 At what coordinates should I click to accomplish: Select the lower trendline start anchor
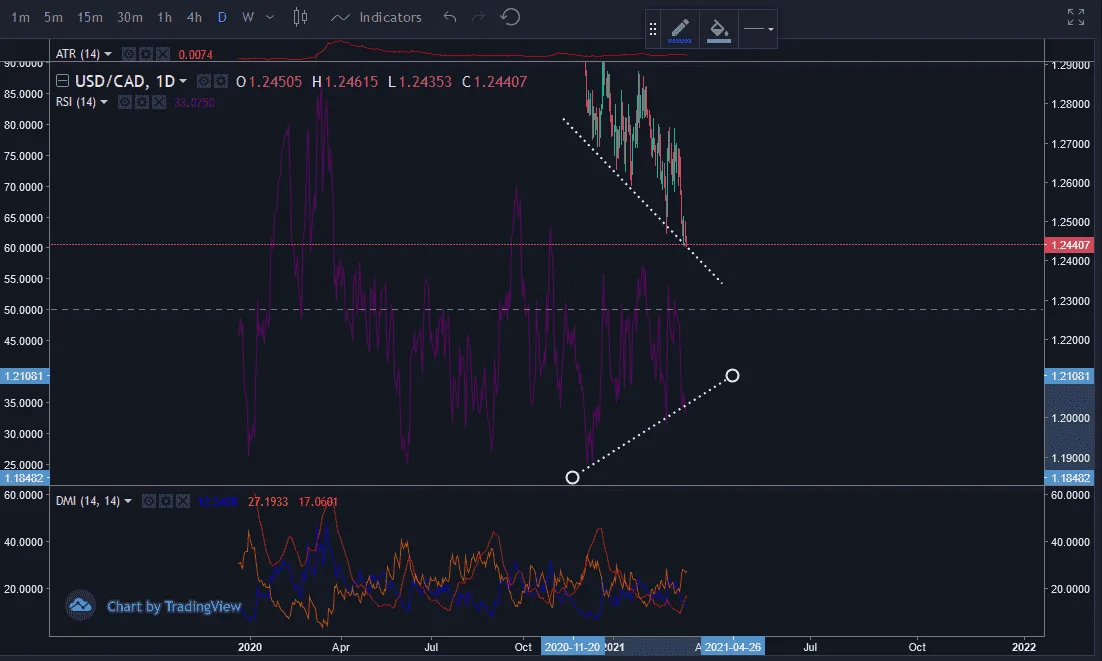click(572, 478)
